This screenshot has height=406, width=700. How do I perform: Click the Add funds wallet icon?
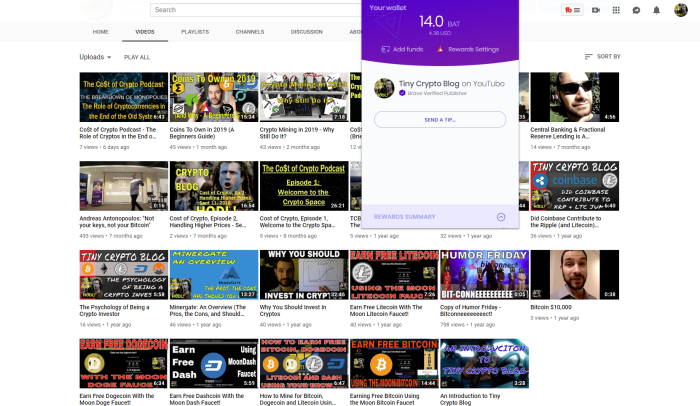[385, 49]
